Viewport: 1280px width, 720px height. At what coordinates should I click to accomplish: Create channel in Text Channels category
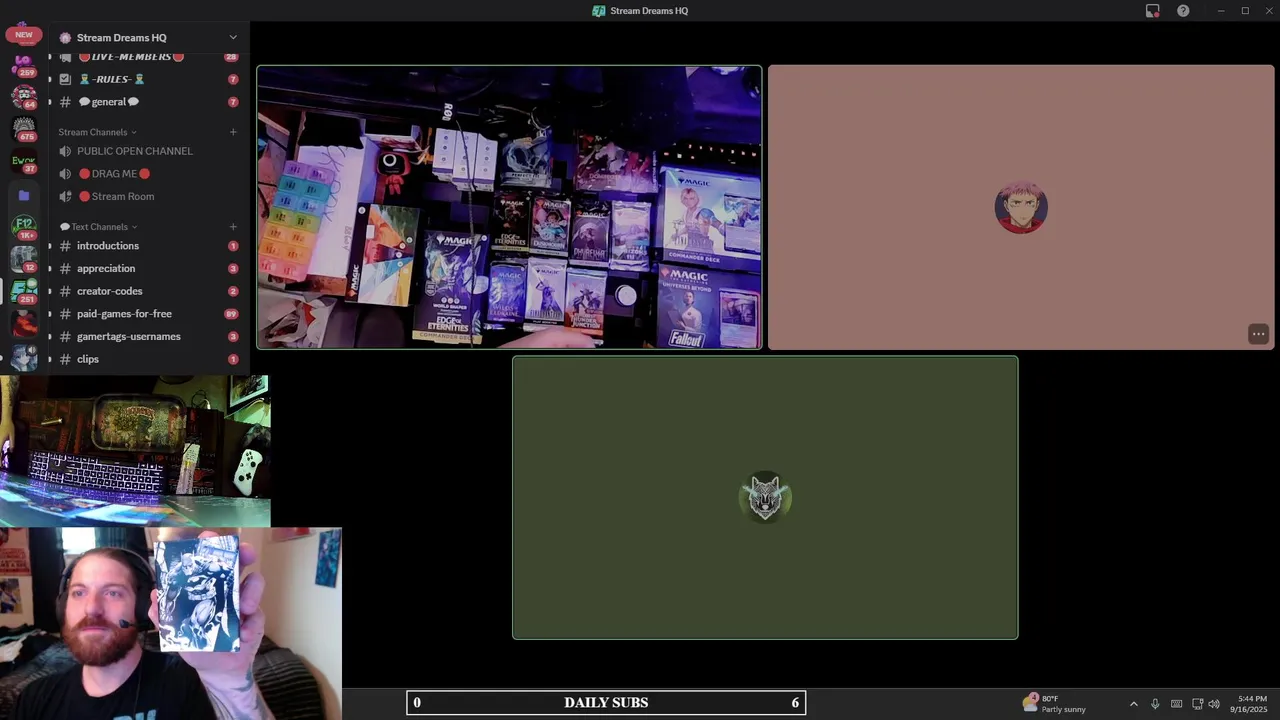coord(233,227)
